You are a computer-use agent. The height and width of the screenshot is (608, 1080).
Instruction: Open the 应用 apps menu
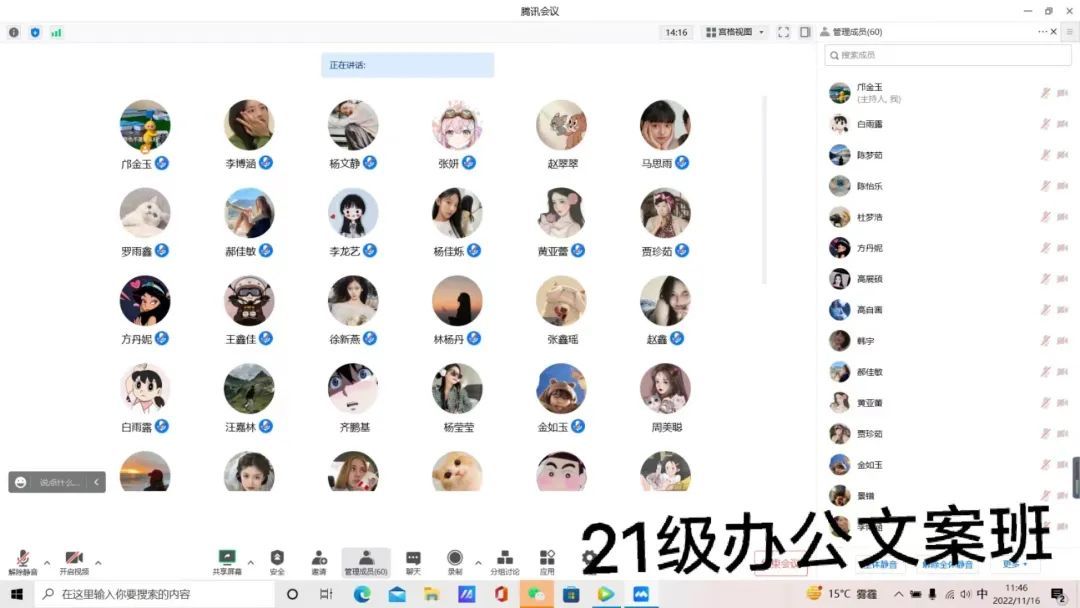(x=547, y=562)
